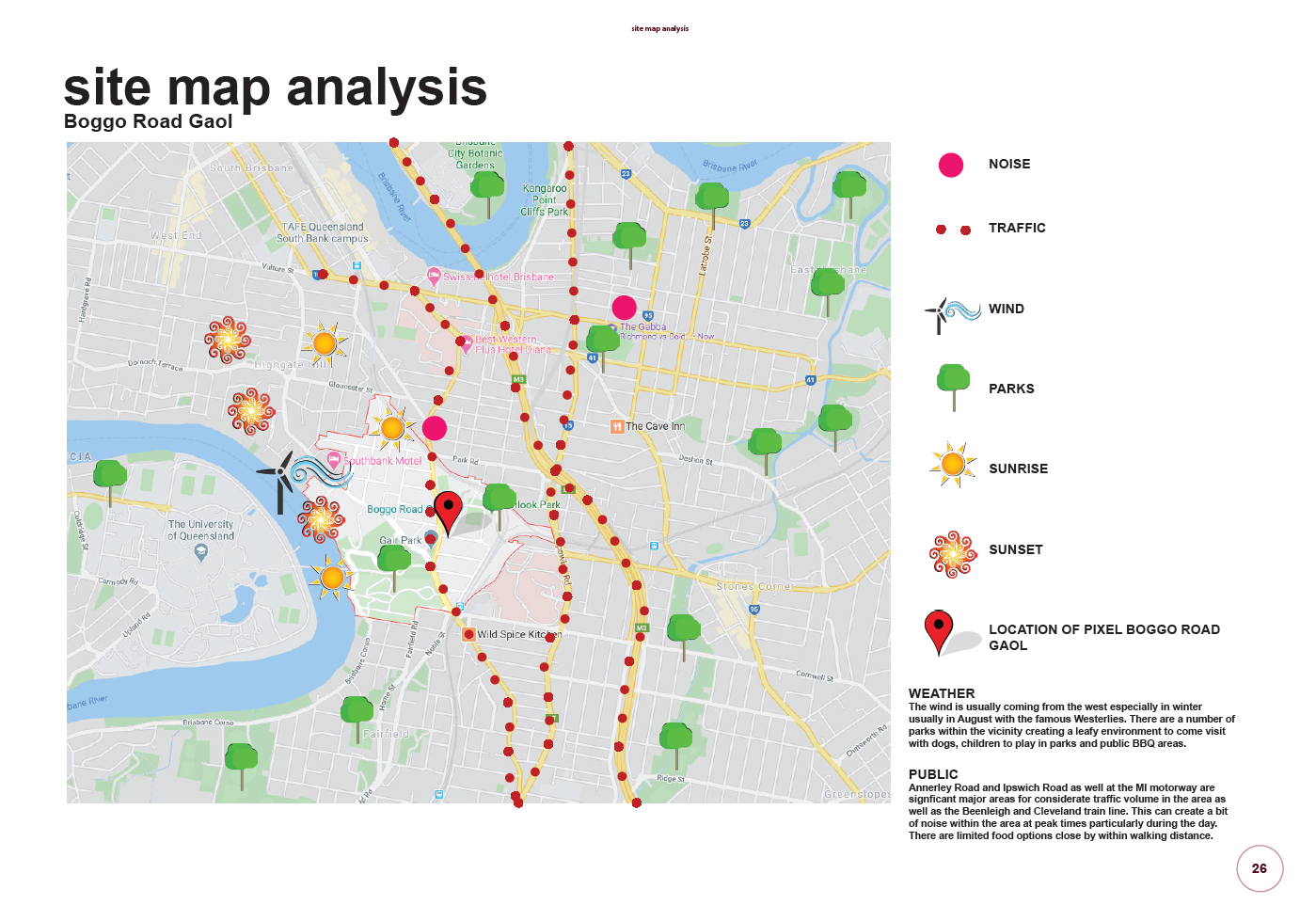
Task: Click the tree icon at City Botanic Gardens
Action: pos(487,195)
